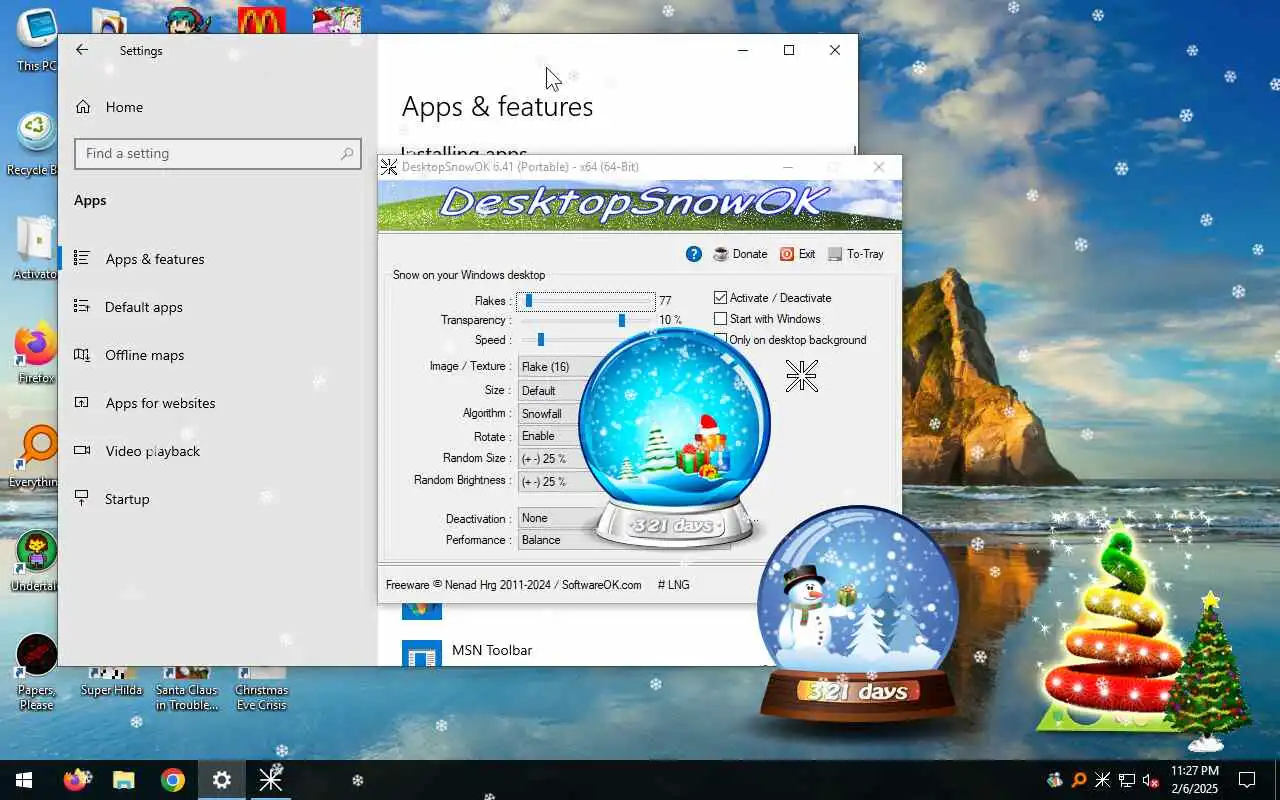Image resolution: width=1280 pixels, height=800 pixels.
Task: Click the Exit button in DesktopSnowOK
Action: [798, 254]
